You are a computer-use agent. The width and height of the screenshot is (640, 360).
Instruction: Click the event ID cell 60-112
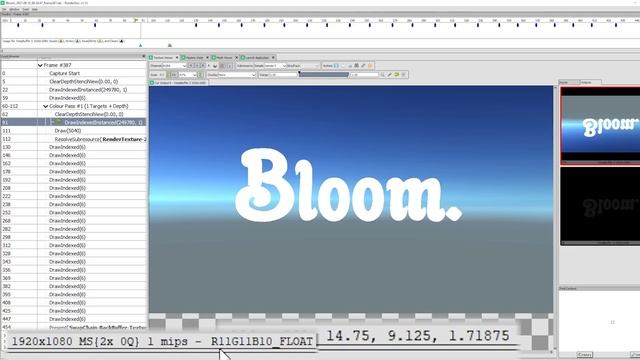click(x=19, y=106)
